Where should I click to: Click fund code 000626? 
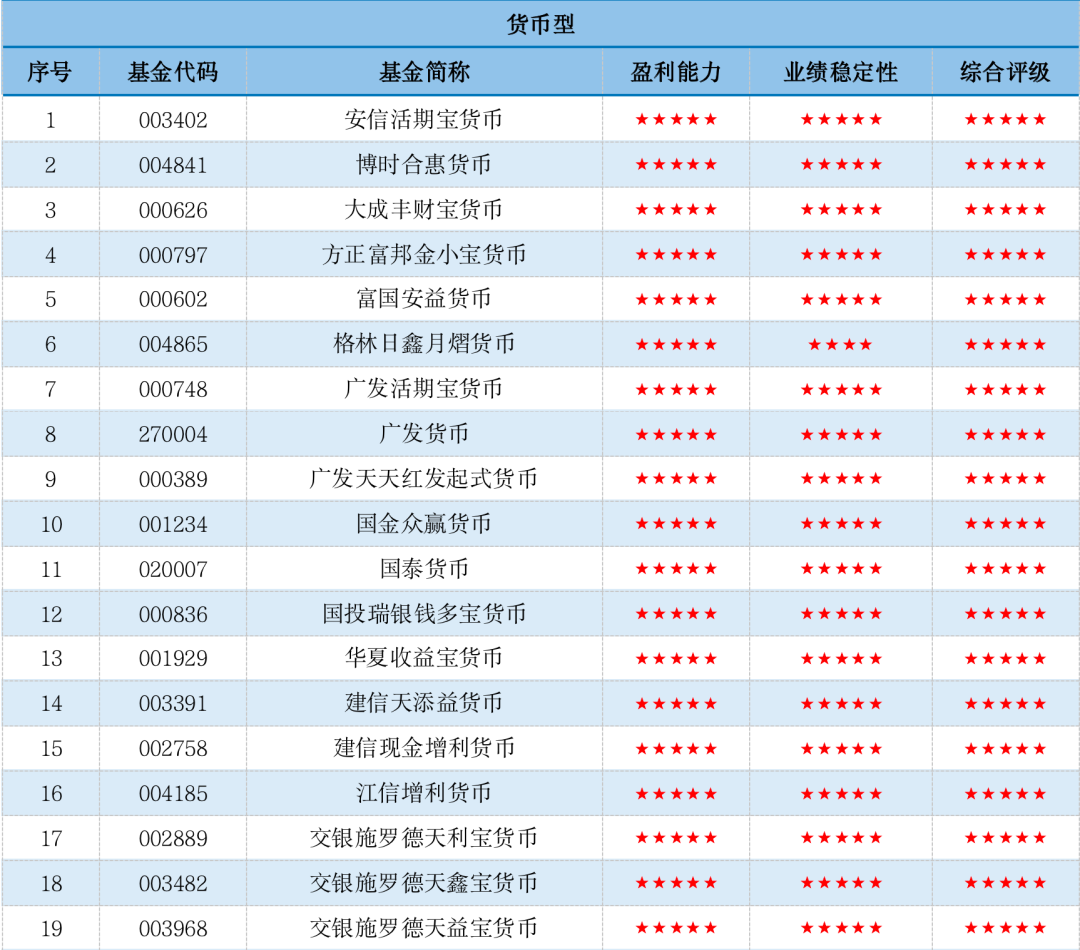pos(173,210)
